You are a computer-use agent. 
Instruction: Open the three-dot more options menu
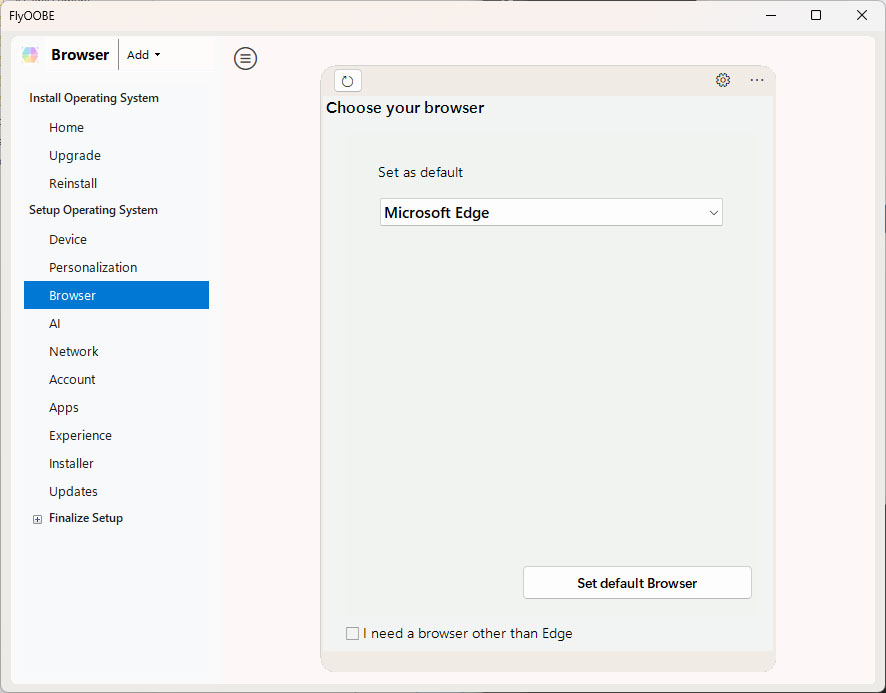click(x=757, y=81)
